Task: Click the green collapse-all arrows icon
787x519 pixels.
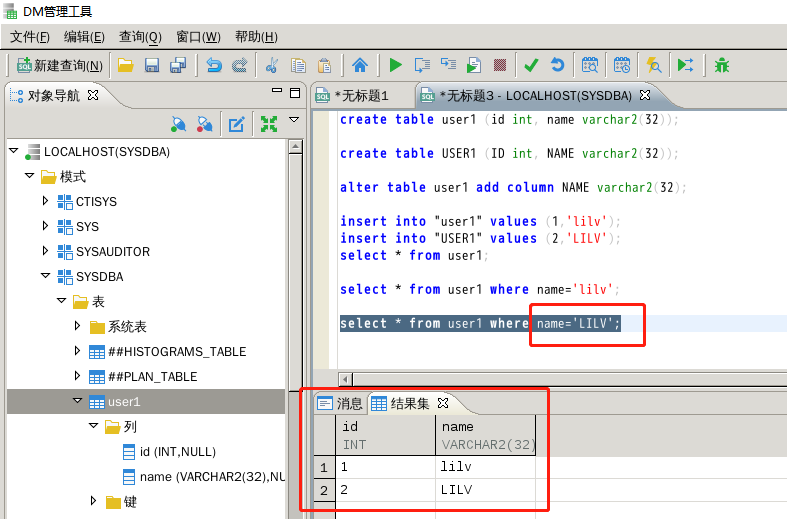Action: point(269,124)
